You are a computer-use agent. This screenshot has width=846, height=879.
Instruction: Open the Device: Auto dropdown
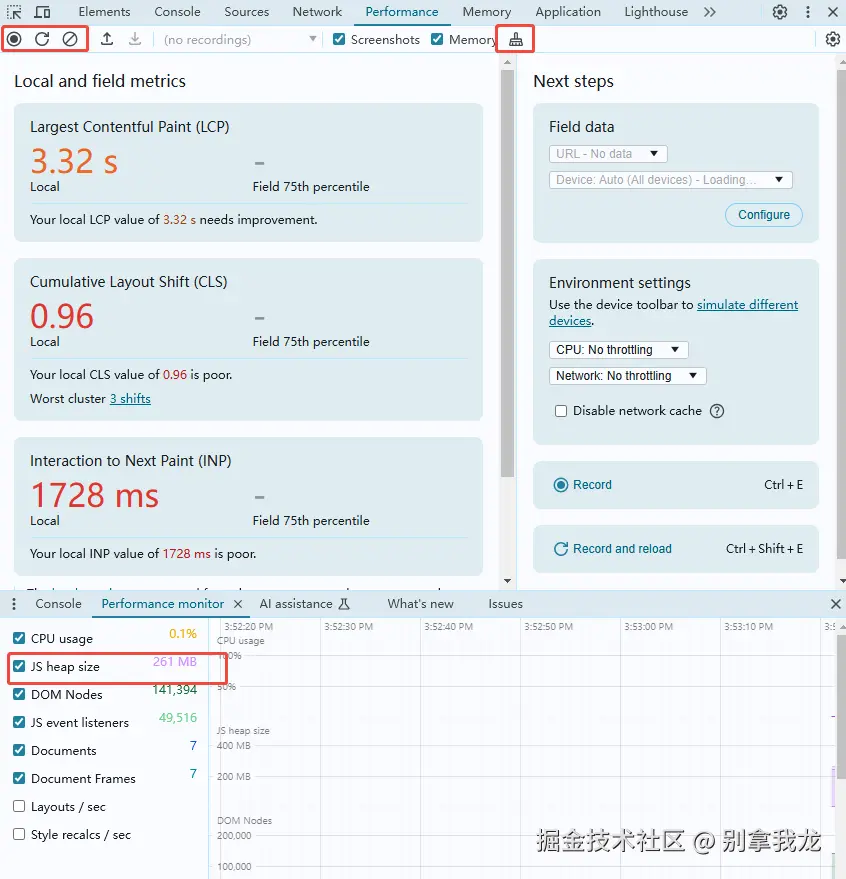671,180
